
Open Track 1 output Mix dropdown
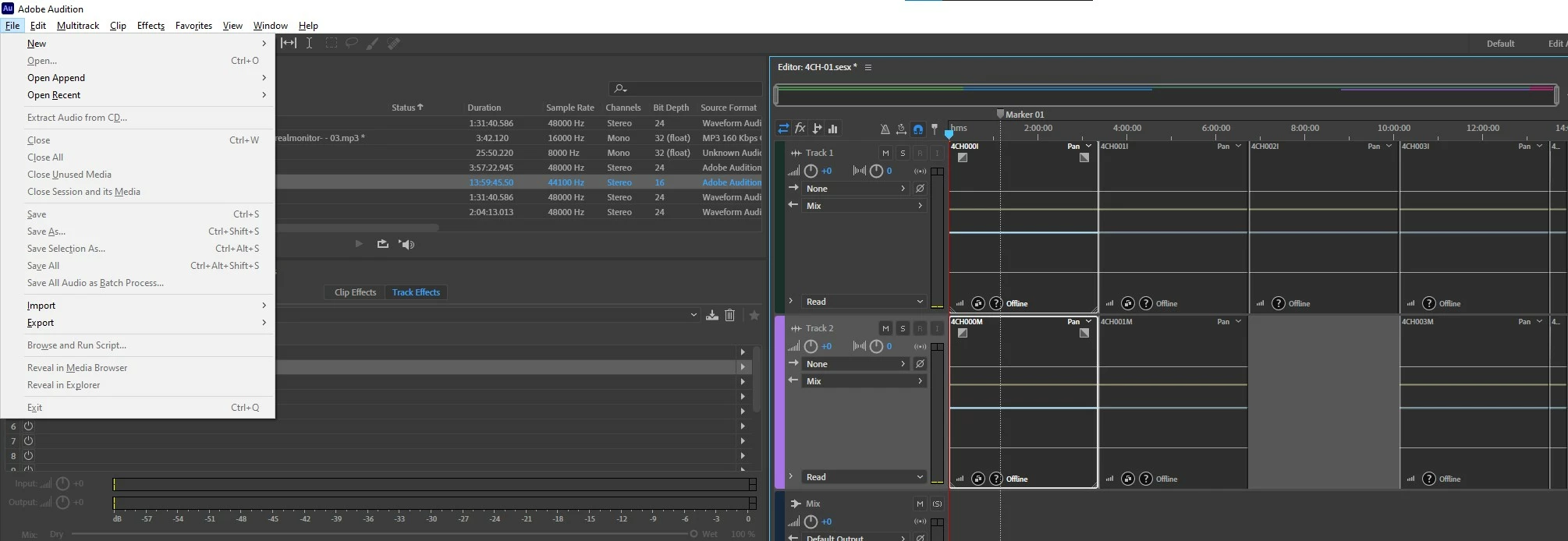(864, 206)
